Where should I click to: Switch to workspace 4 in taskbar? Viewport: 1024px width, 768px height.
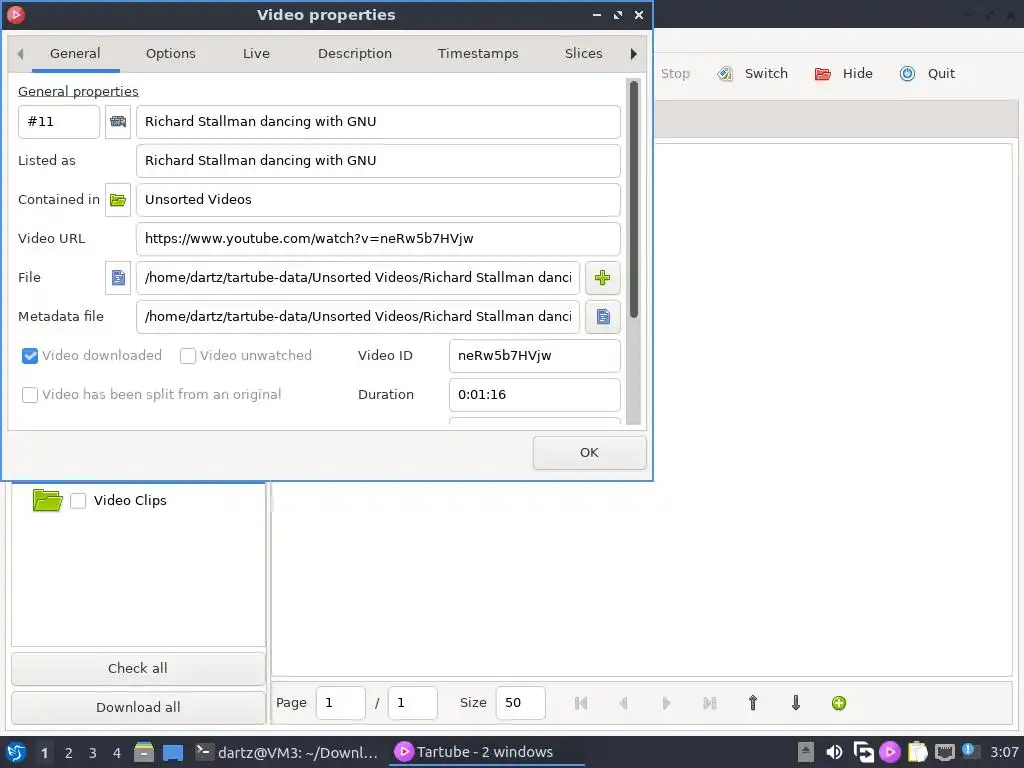(x=117, y=753)
